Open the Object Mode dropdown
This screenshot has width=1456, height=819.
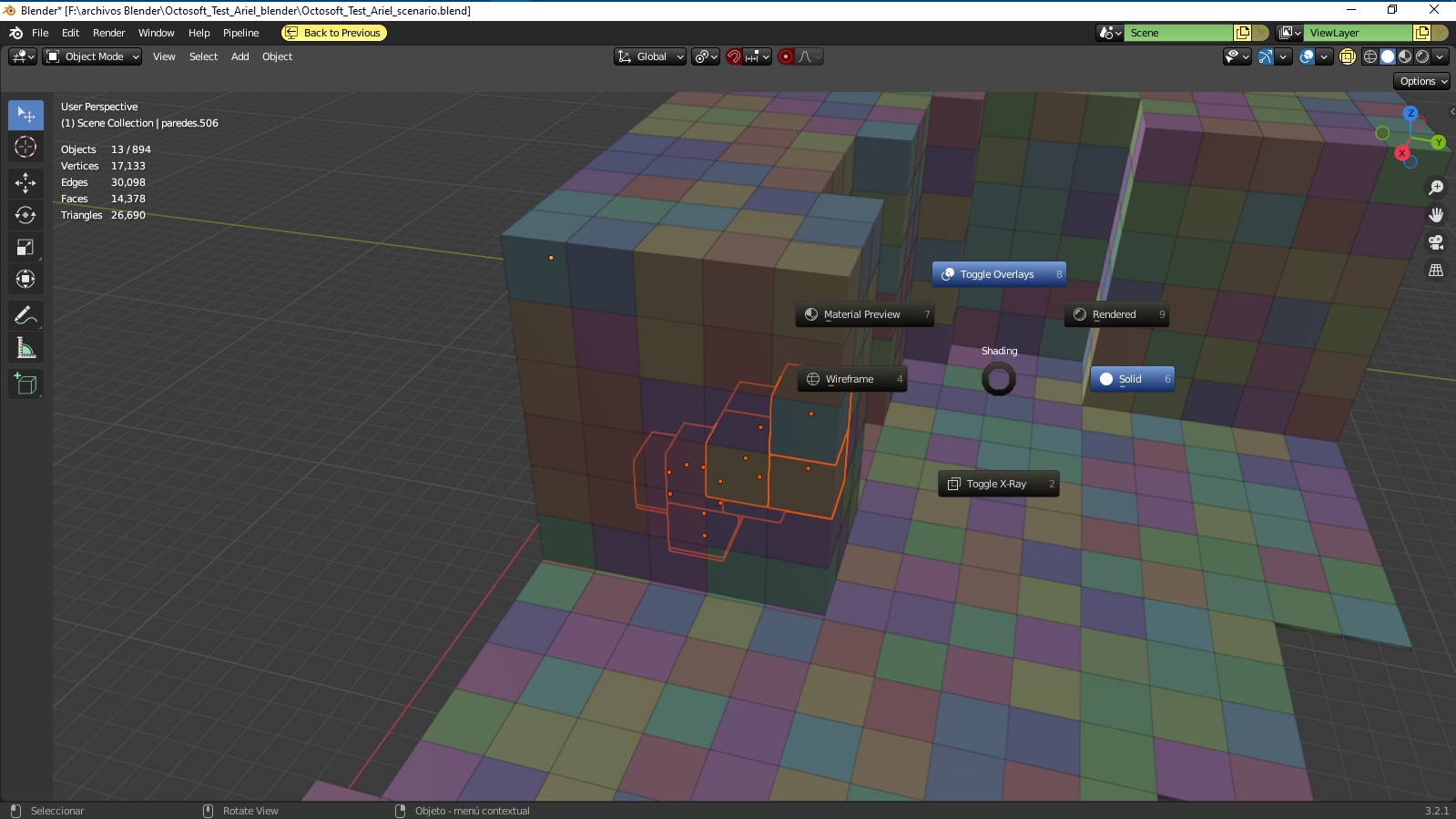[92, 56]
